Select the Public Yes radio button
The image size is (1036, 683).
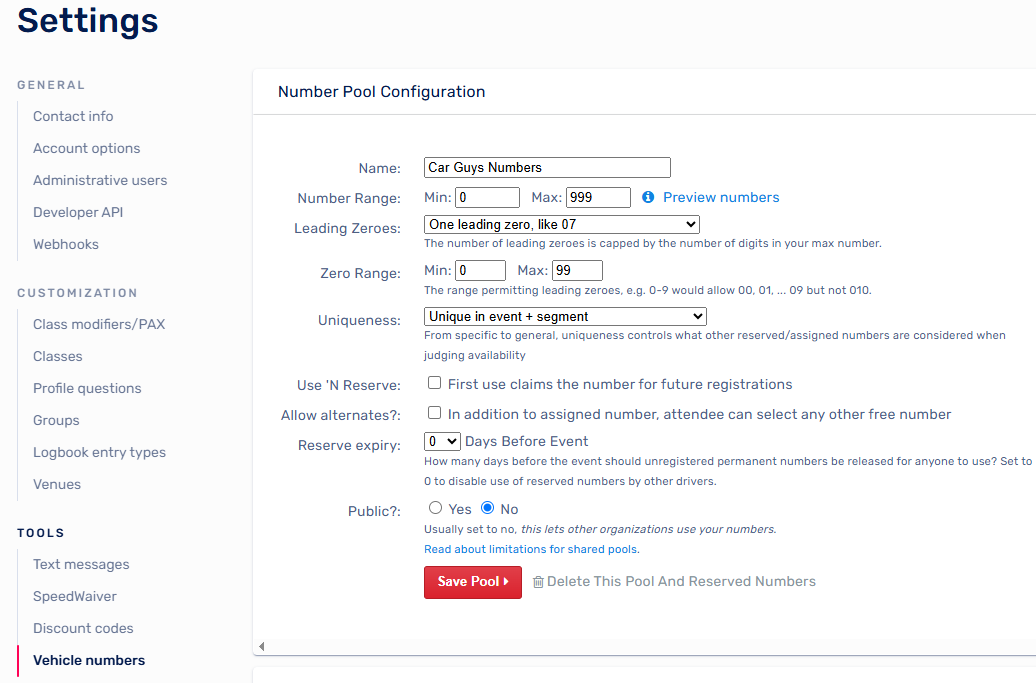[x=435, y=507]
